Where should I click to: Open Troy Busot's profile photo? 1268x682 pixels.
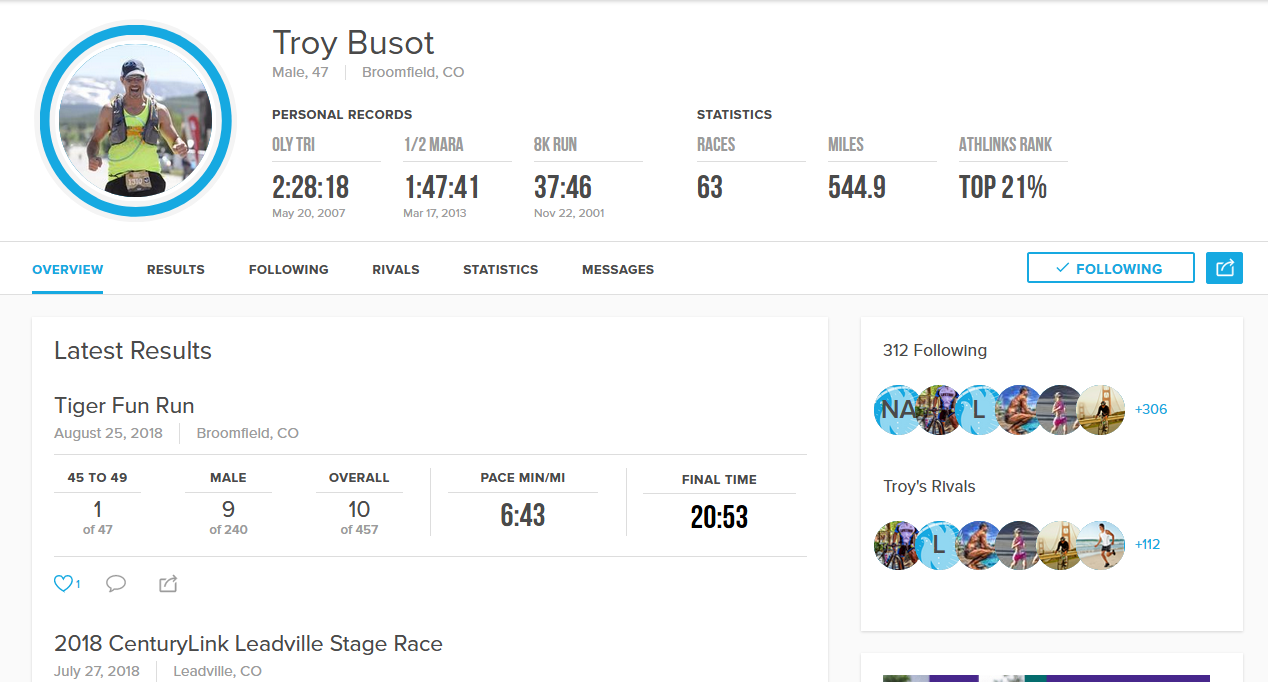coord(136,122)
